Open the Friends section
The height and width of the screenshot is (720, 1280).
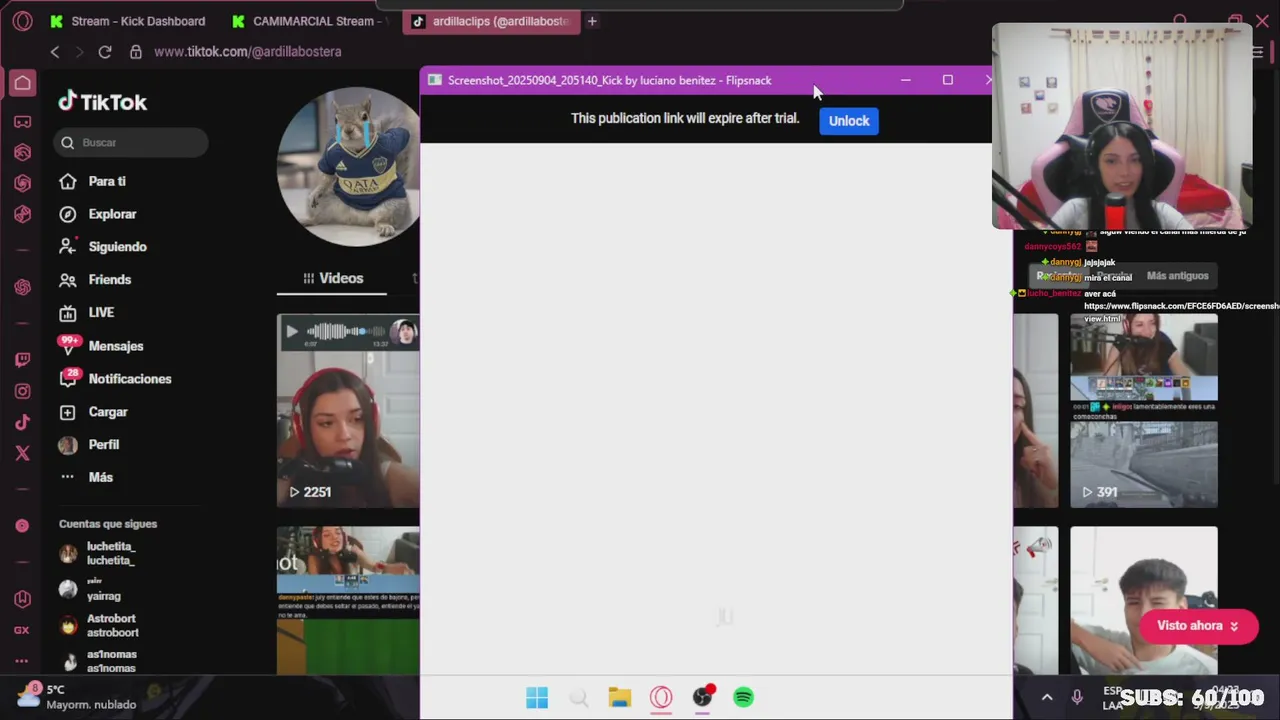coord(95,280)
